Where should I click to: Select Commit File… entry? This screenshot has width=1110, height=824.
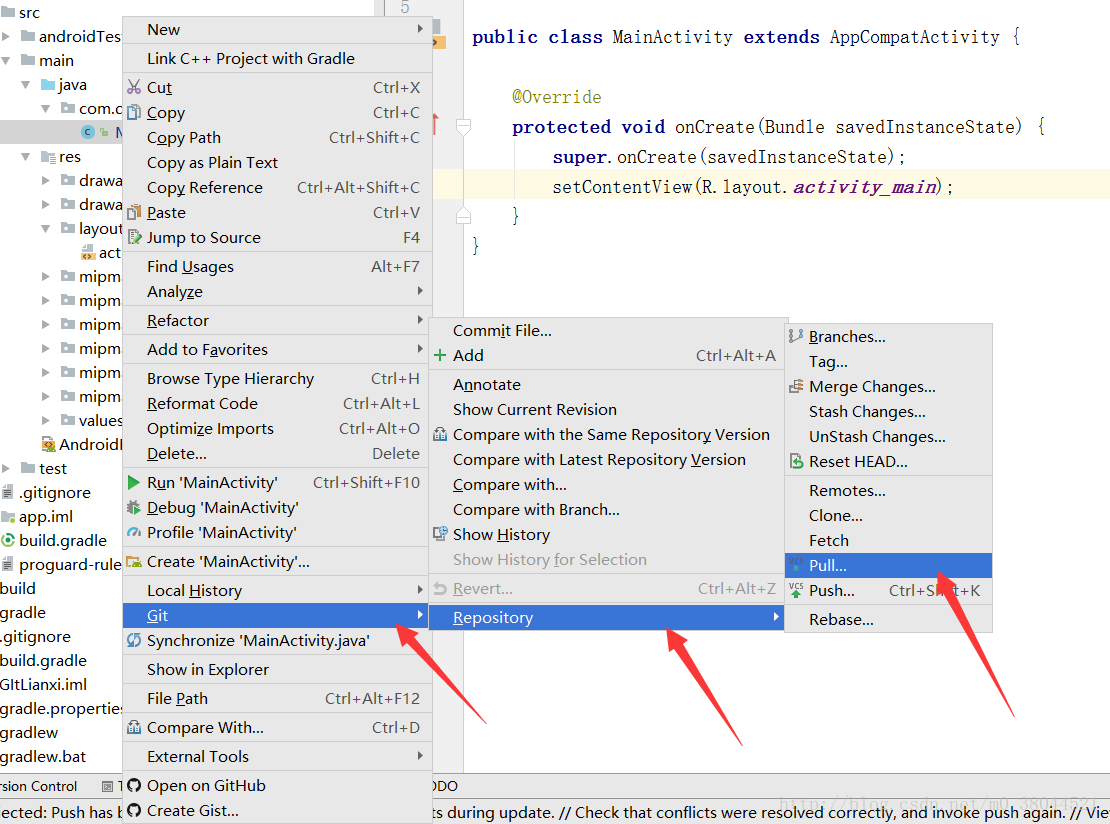pyautogui.click(x=607, y=331)
